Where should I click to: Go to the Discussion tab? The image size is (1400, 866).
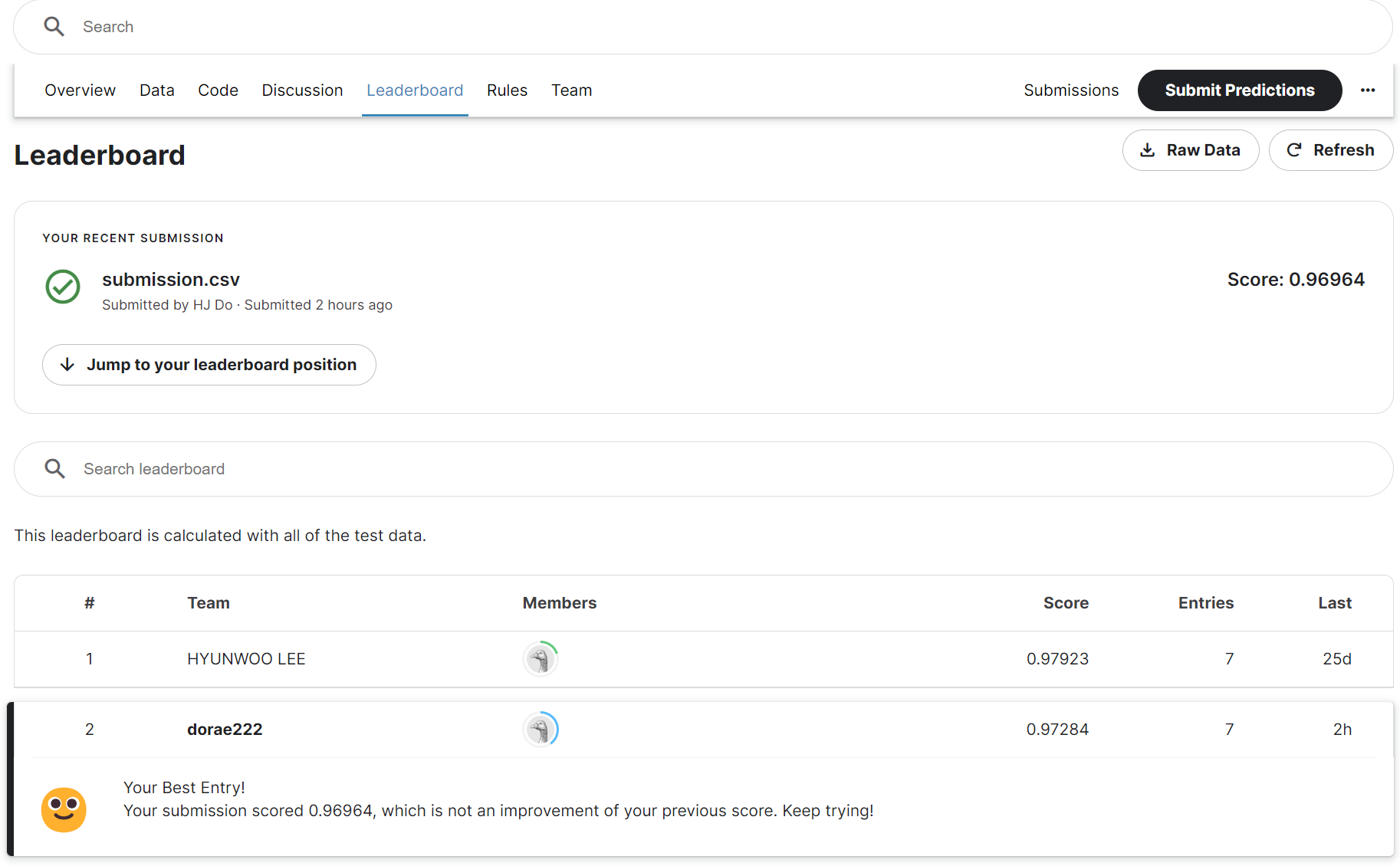302,90
